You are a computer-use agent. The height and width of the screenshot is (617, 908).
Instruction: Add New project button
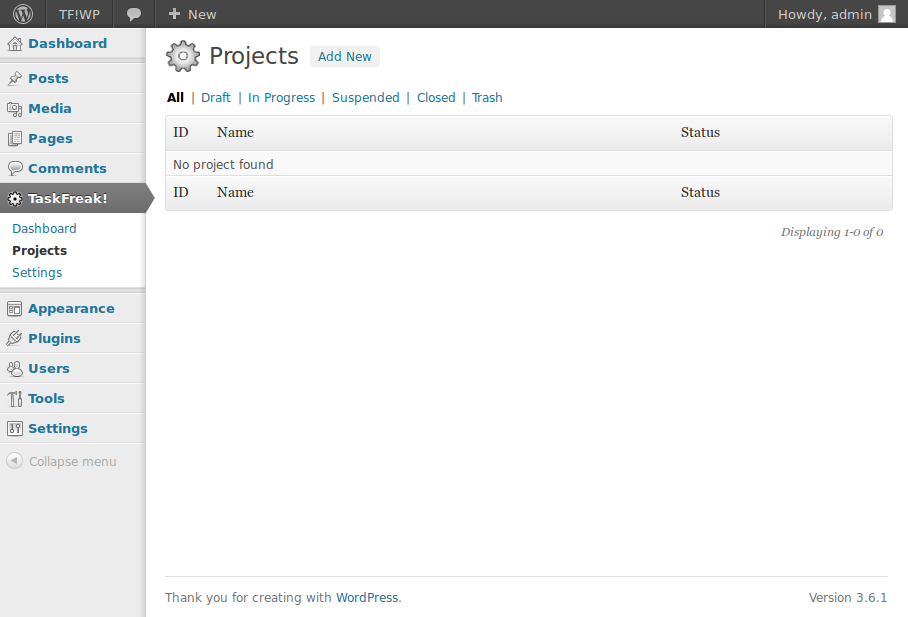pos(345,56)
